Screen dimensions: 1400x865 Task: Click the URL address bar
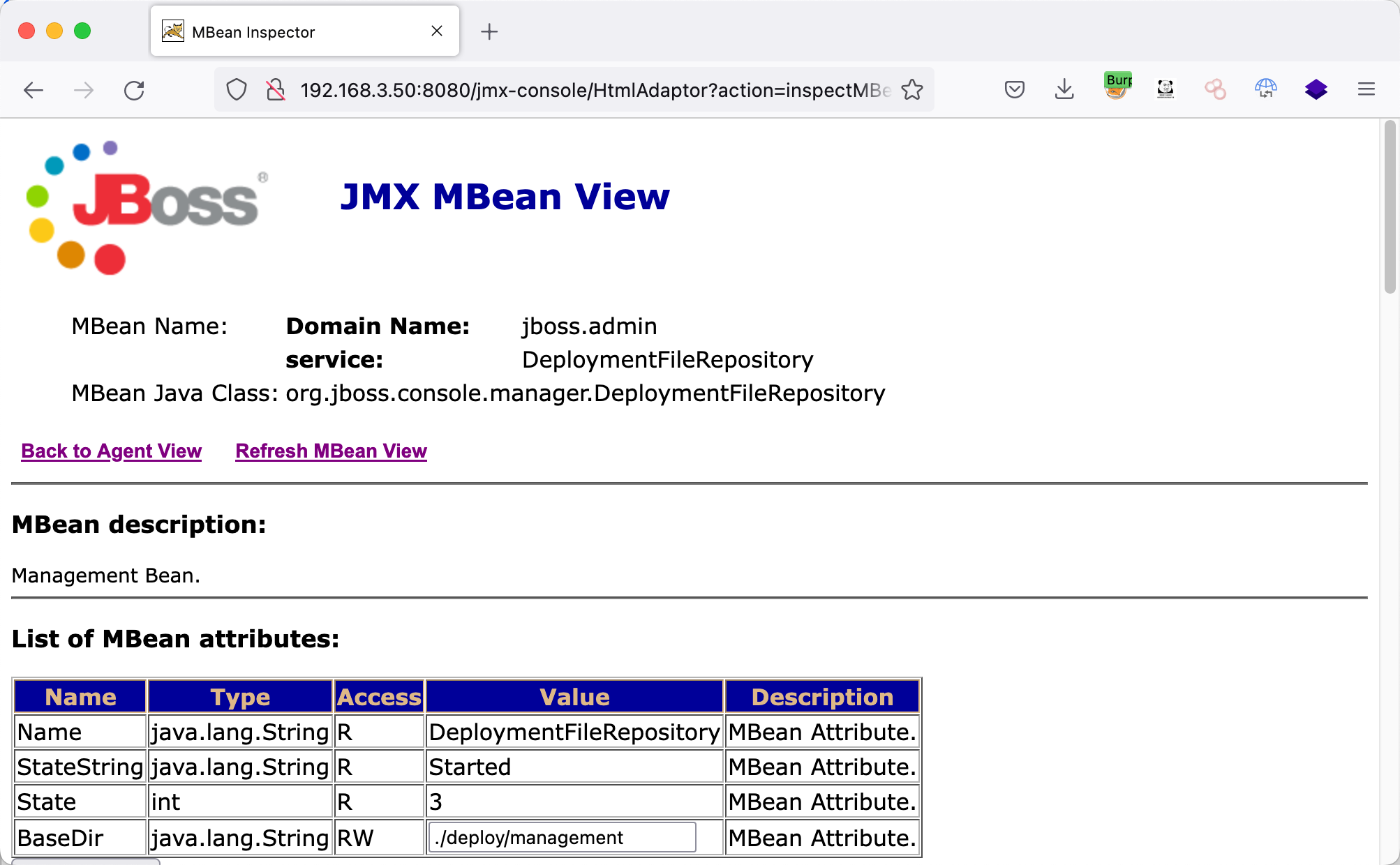[593, 90]
